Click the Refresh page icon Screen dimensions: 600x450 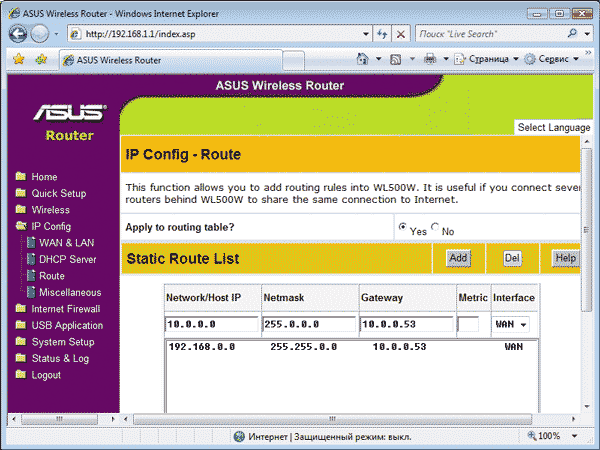(382, 34)
